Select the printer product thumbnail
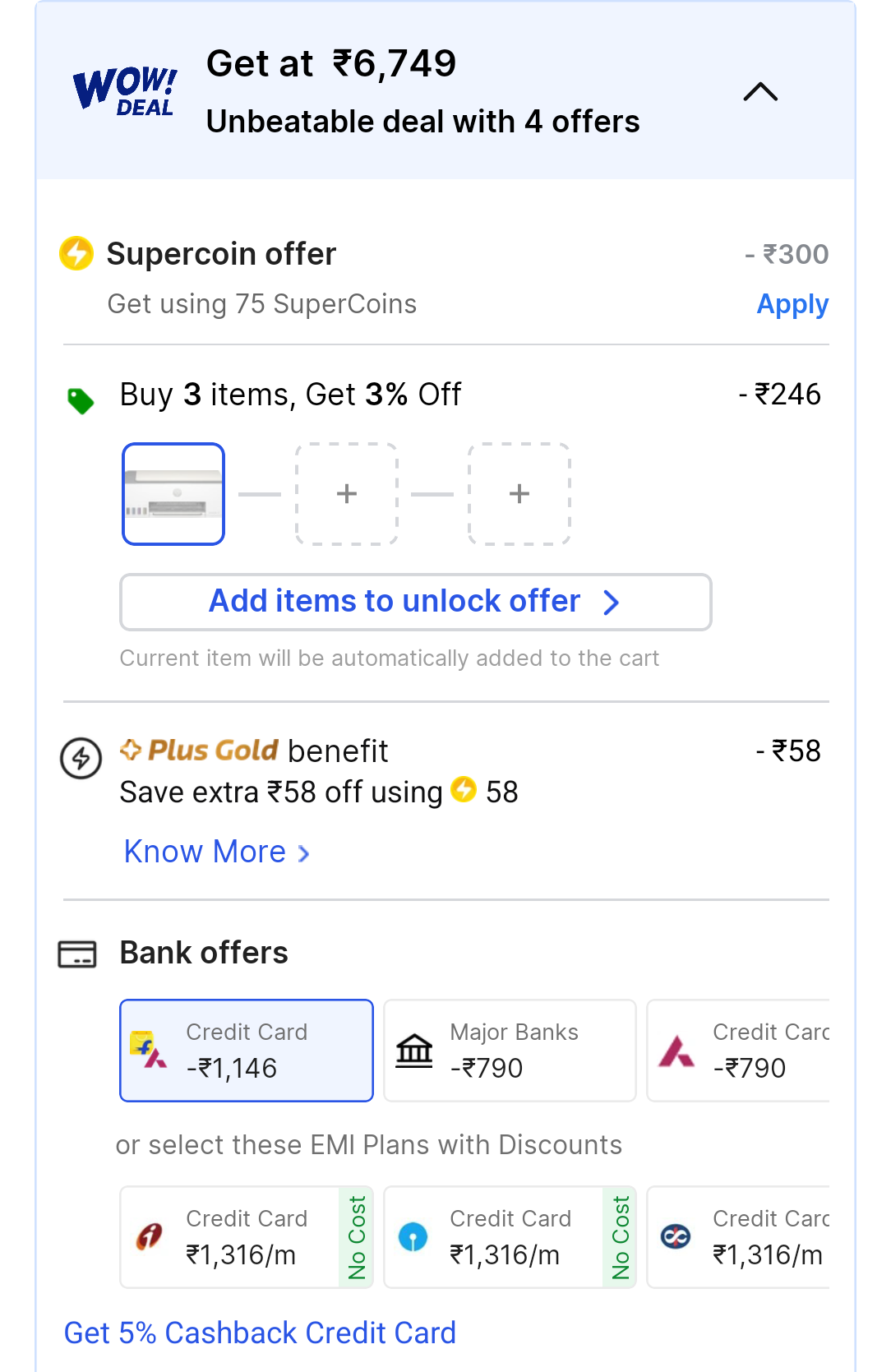This screenshot has width=891, height=1372. coord(173,494)
